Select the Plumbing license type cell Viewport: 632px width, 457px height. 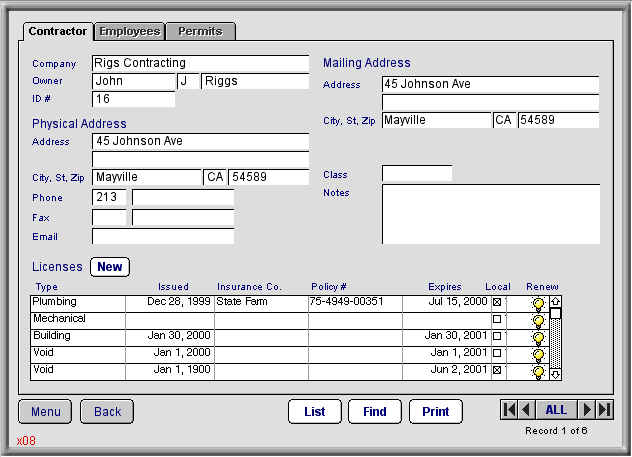78,302
